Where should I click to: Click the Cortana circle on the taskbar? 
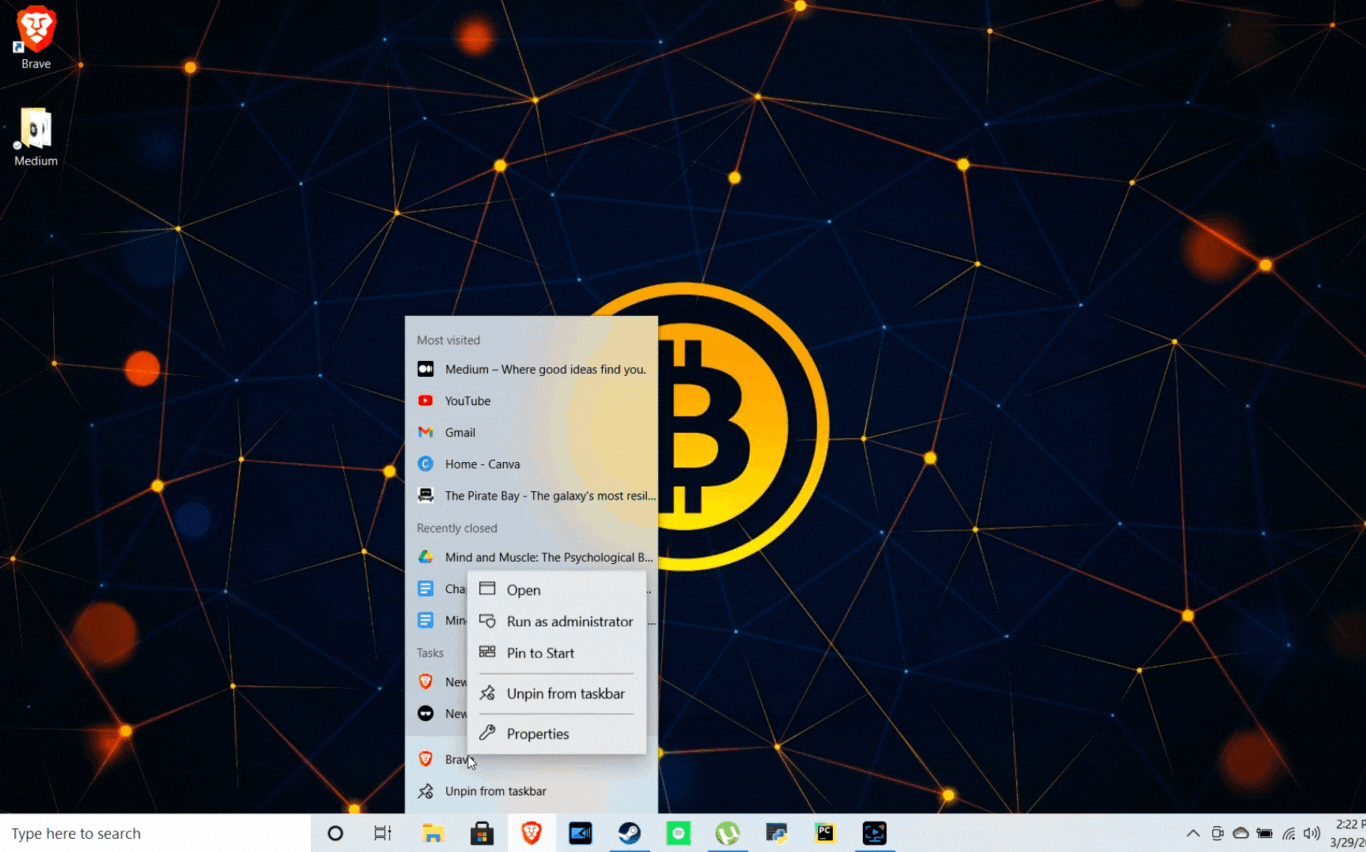click(x=335, y=833)
